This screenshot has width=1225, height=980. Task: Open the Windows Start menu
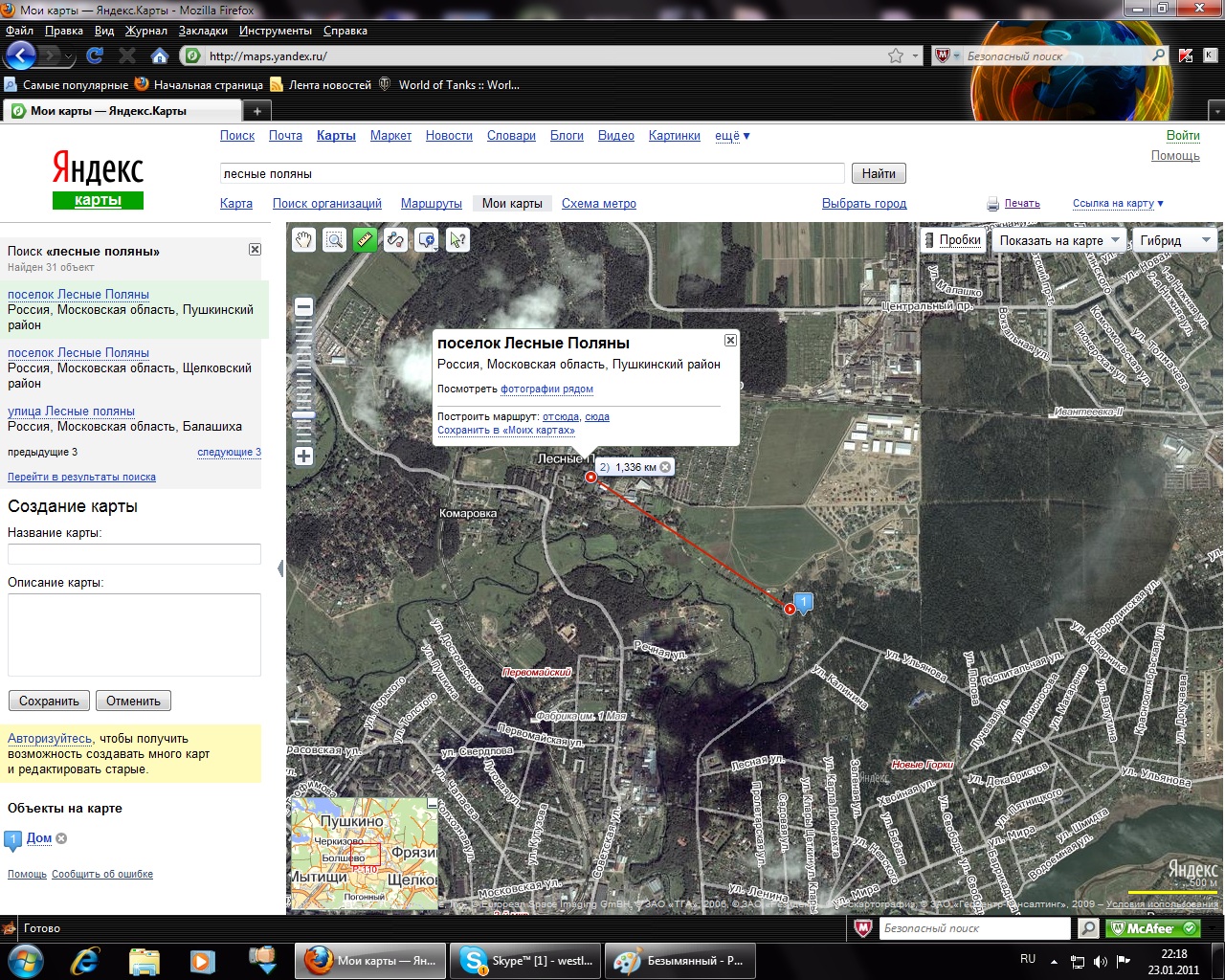point(26,960)
